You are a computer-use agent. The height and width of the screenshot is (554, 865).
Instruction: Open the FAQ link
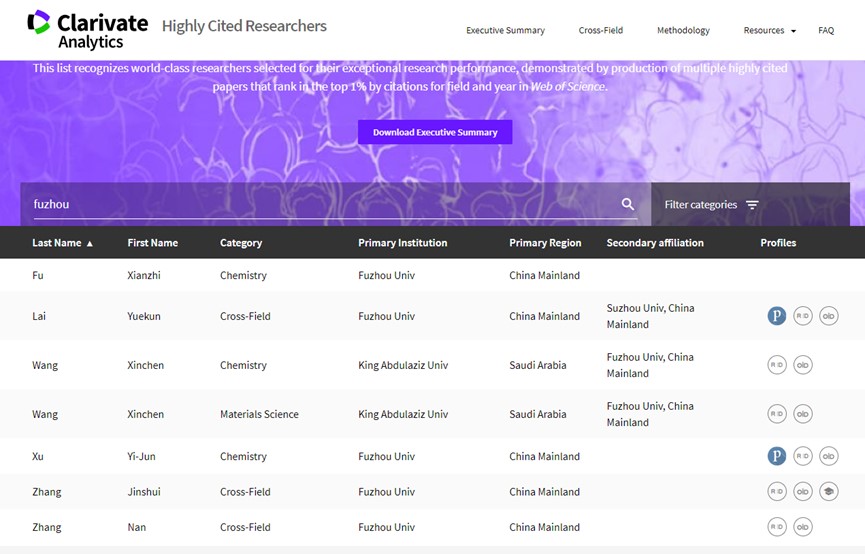tap(826, 31)
